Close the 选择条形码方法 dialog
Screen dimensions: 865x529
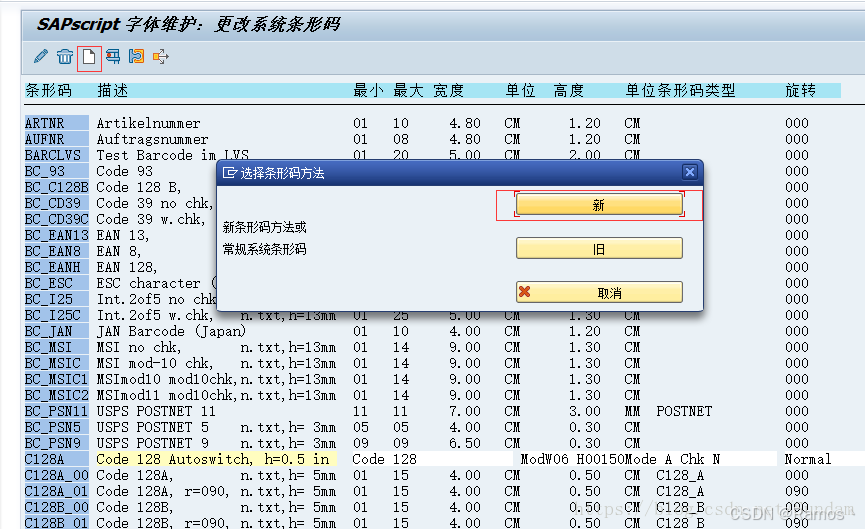tap(690, 172)
